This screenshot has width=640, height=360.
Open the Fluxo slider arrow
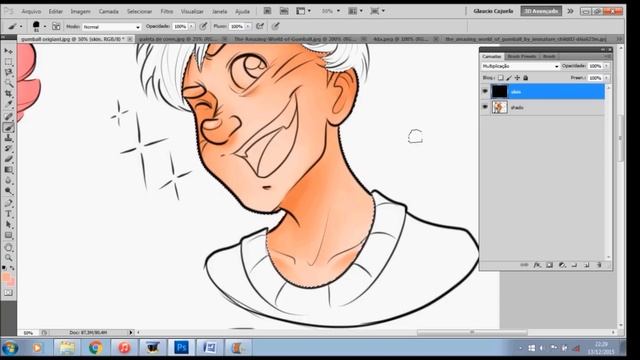248,27
